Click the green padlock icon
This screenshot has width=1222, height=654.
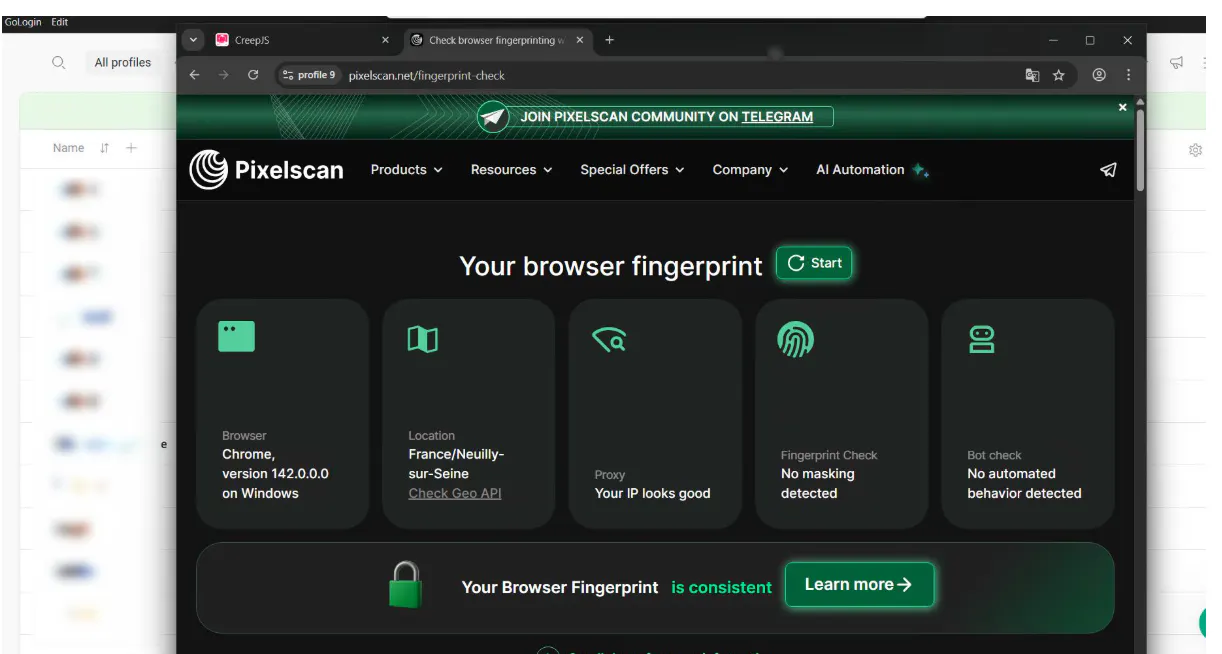(405, 585)
